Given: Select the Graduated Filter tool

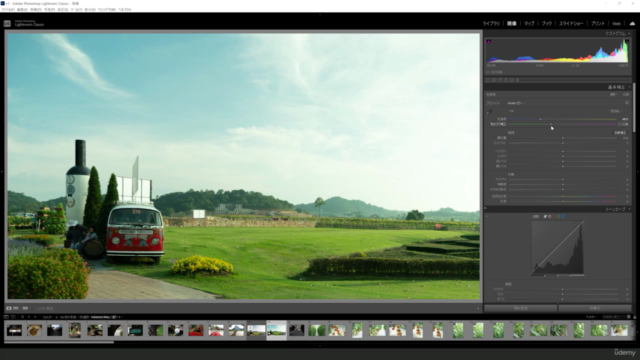Looking at the screenshot, I should click(506, 80).
